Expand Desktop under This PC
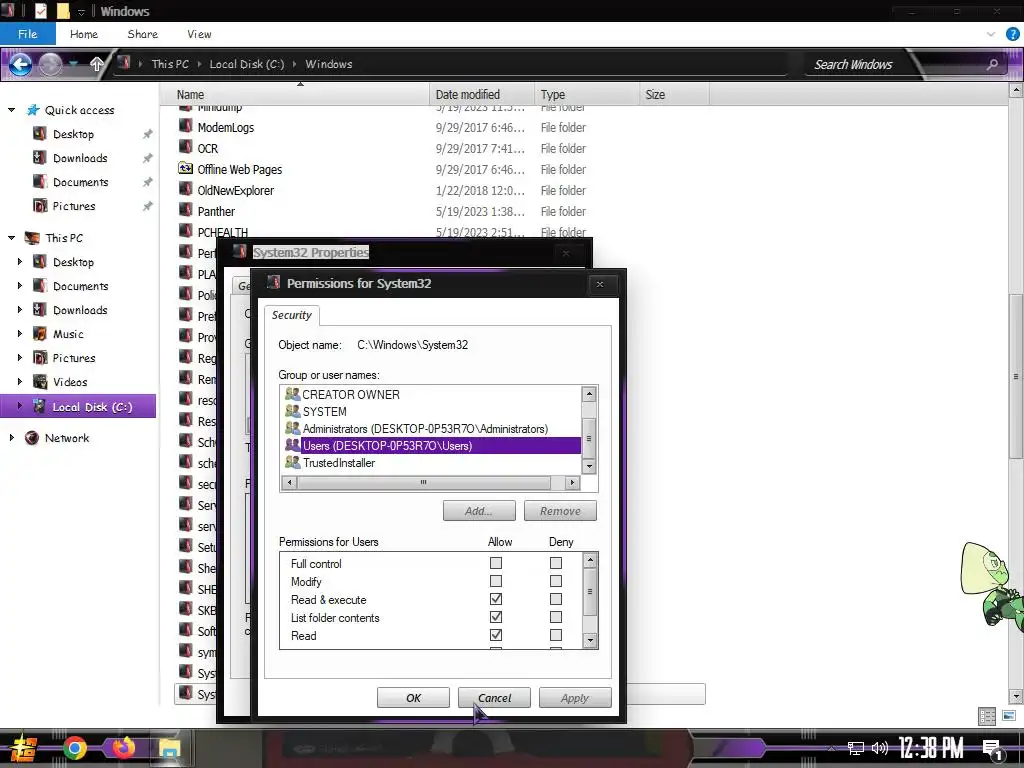Viewport: 1024px width, 768px height. pos(20,262)
